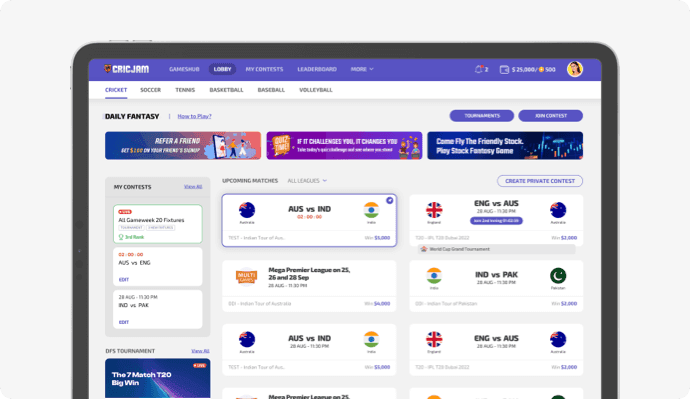Switch to the Soccer tab
The height and width of the screenshot is (399, 690).
tap(150, 90)
